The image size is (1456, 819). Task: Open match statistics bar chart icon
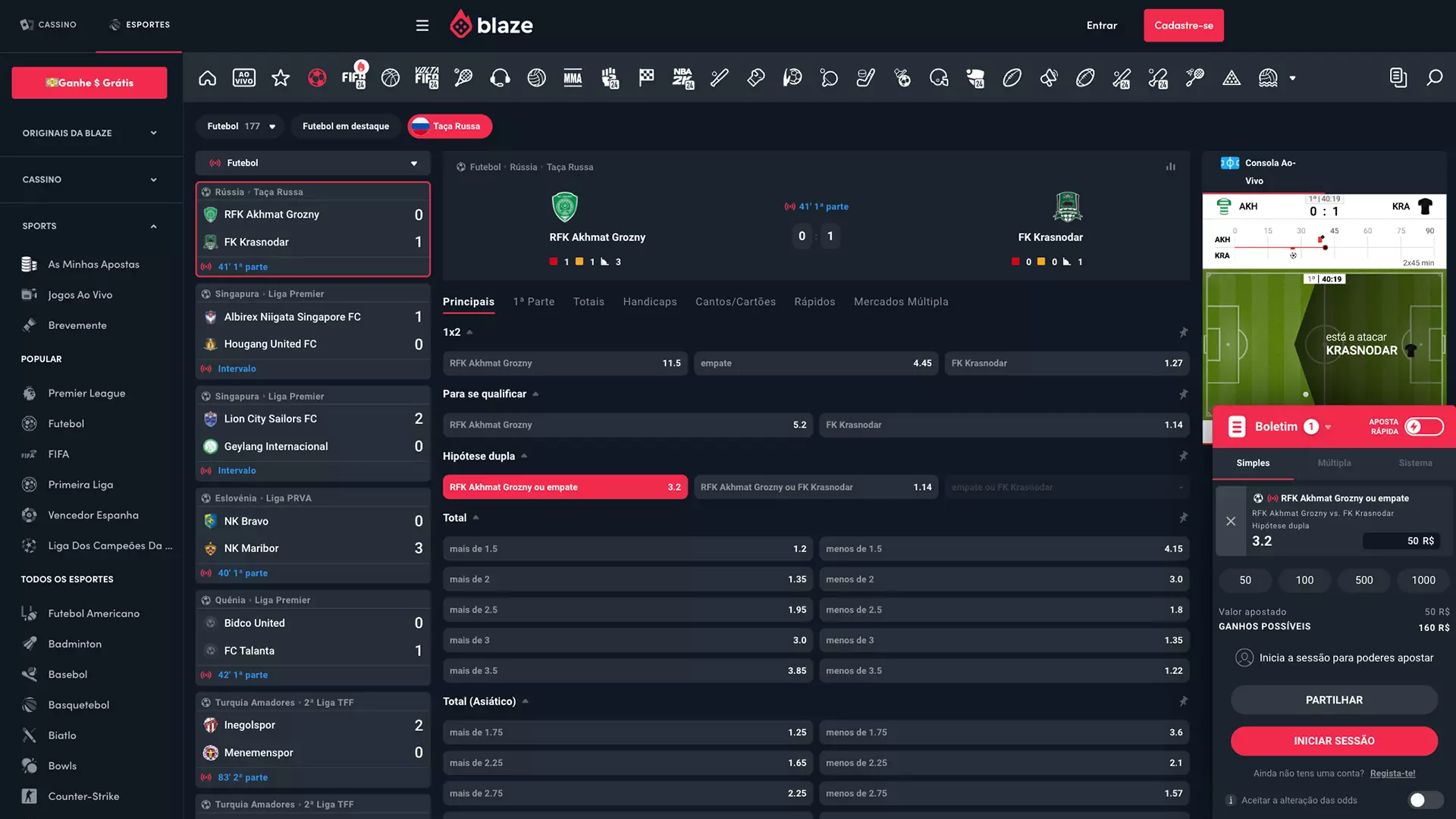point(1171,167)
